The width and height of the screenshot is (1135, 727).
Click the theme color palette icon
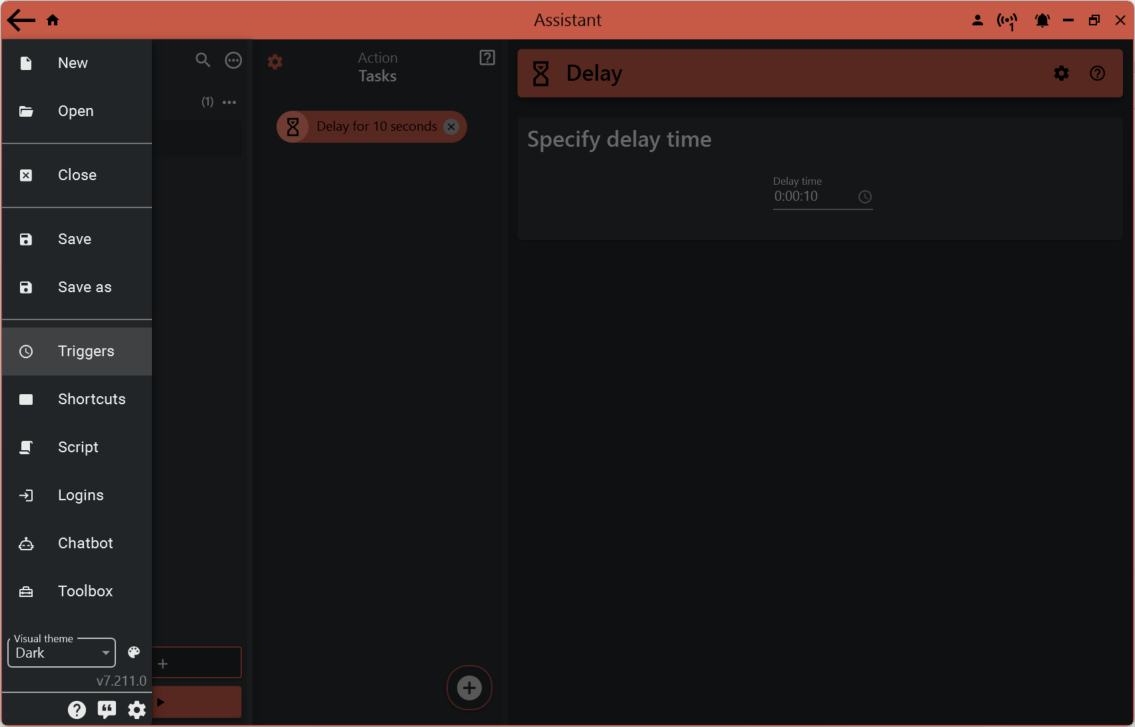tap(134, 652)
